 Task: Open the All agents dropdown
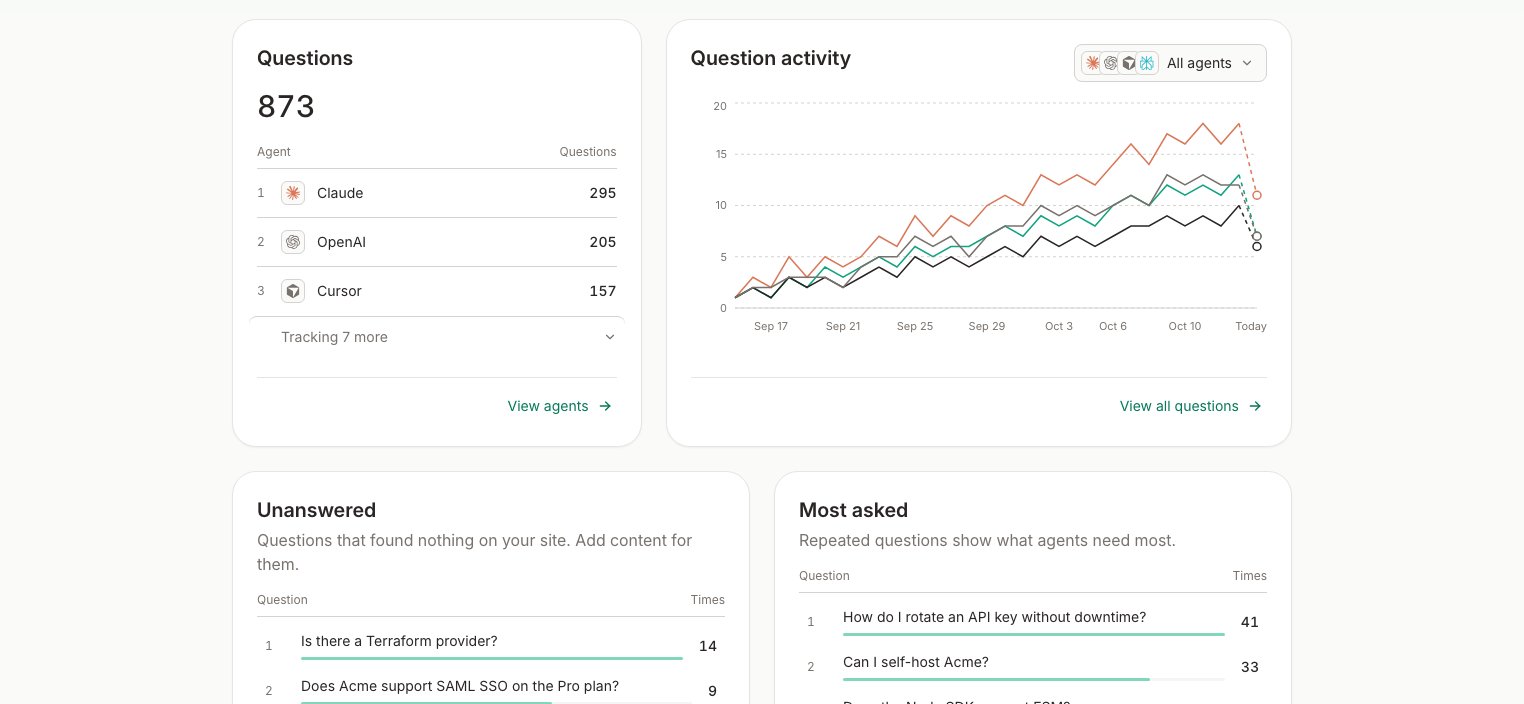click(1170, 63)
